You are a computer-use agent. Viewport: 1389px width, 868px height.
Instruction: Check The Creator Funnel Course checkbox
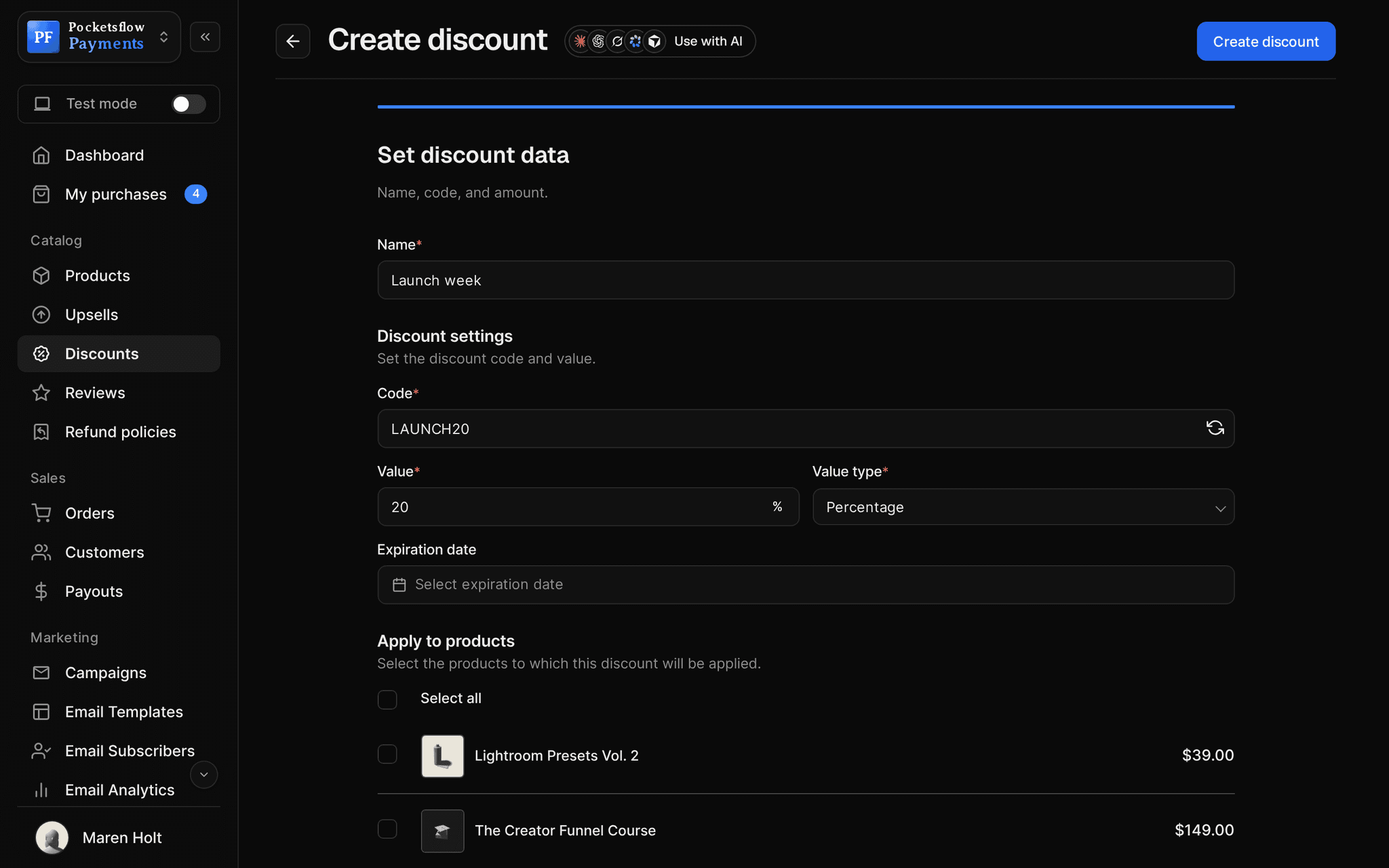[x=387, y=829]
